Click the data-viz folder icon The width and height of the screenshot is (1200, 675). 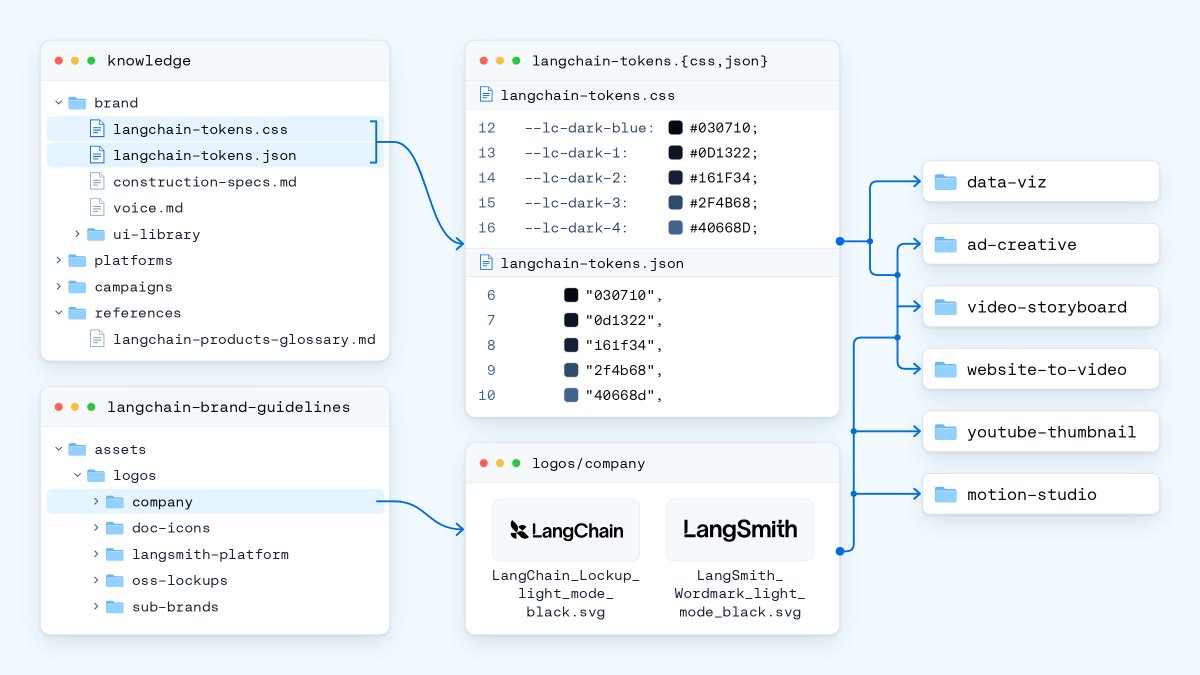(x=945, y=182)
